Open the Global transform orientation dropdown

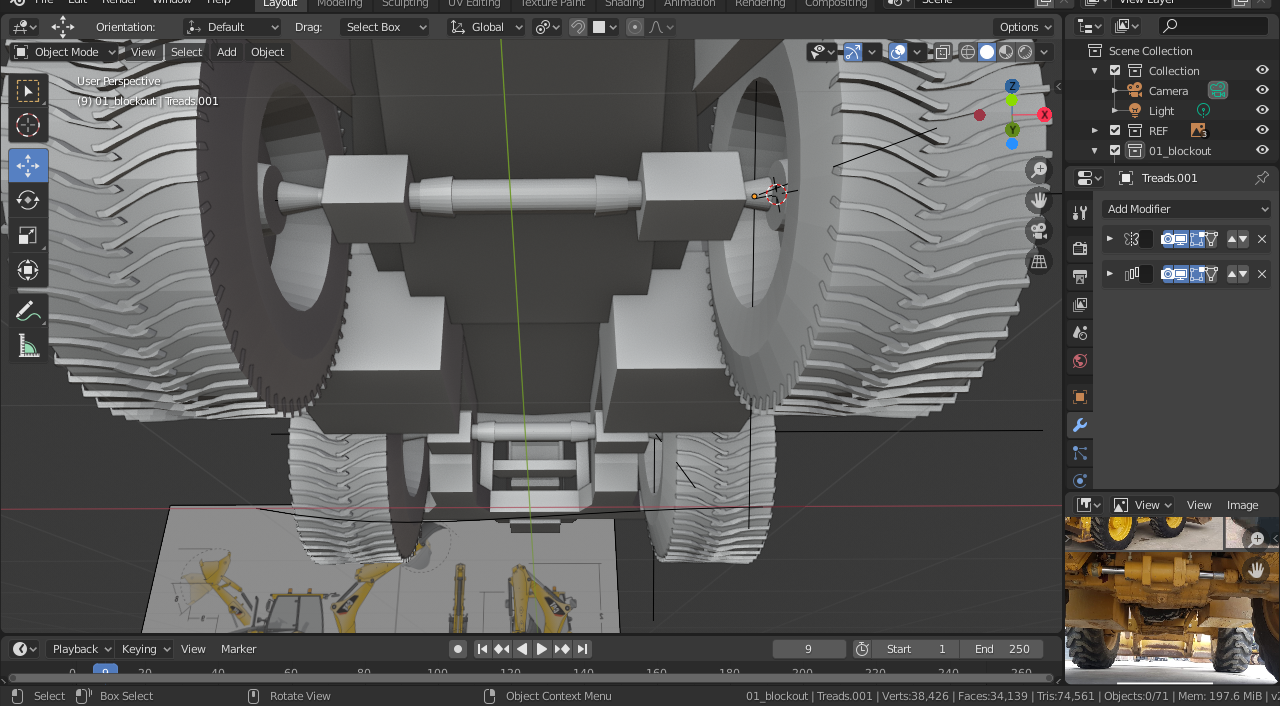pyautogui.click(x=486, y=27)
